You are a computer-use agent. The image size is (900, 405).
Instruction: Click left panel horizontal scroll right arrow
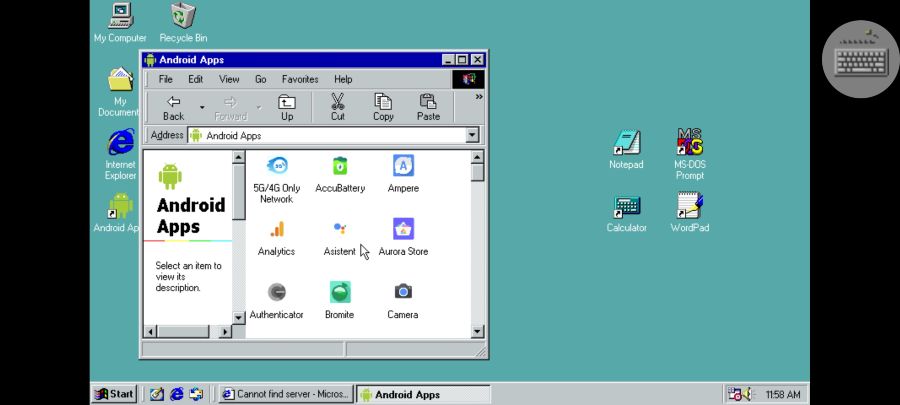click(225, 331)
